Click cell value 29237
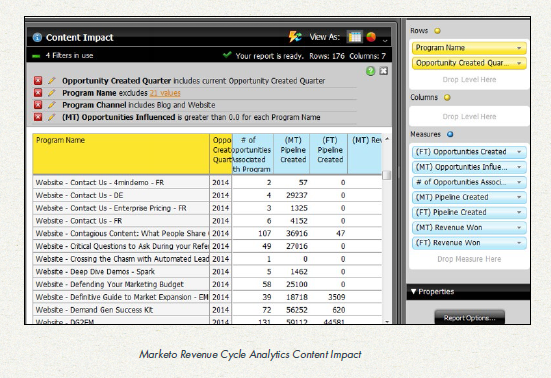The height and width of the screenshot is (378, 551). tap(297, 195)
